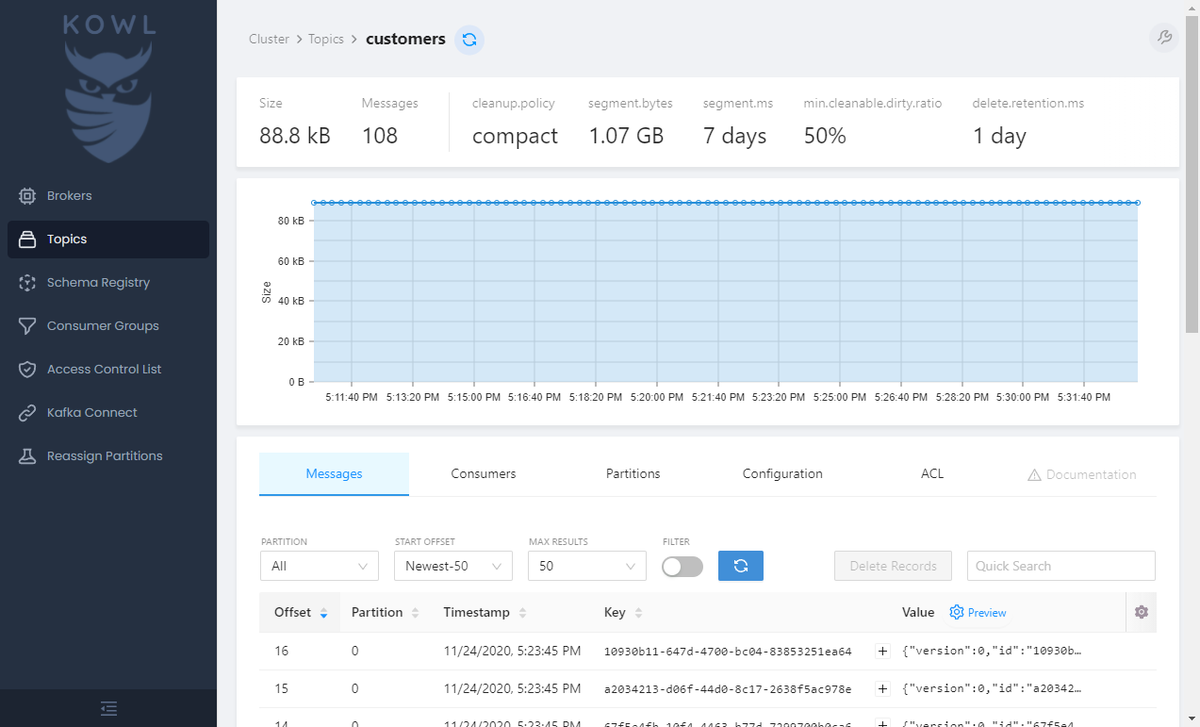Refresh the customers topic via header icon
1200x727 pixels.
pyautogui.click(x=469, y=39)
